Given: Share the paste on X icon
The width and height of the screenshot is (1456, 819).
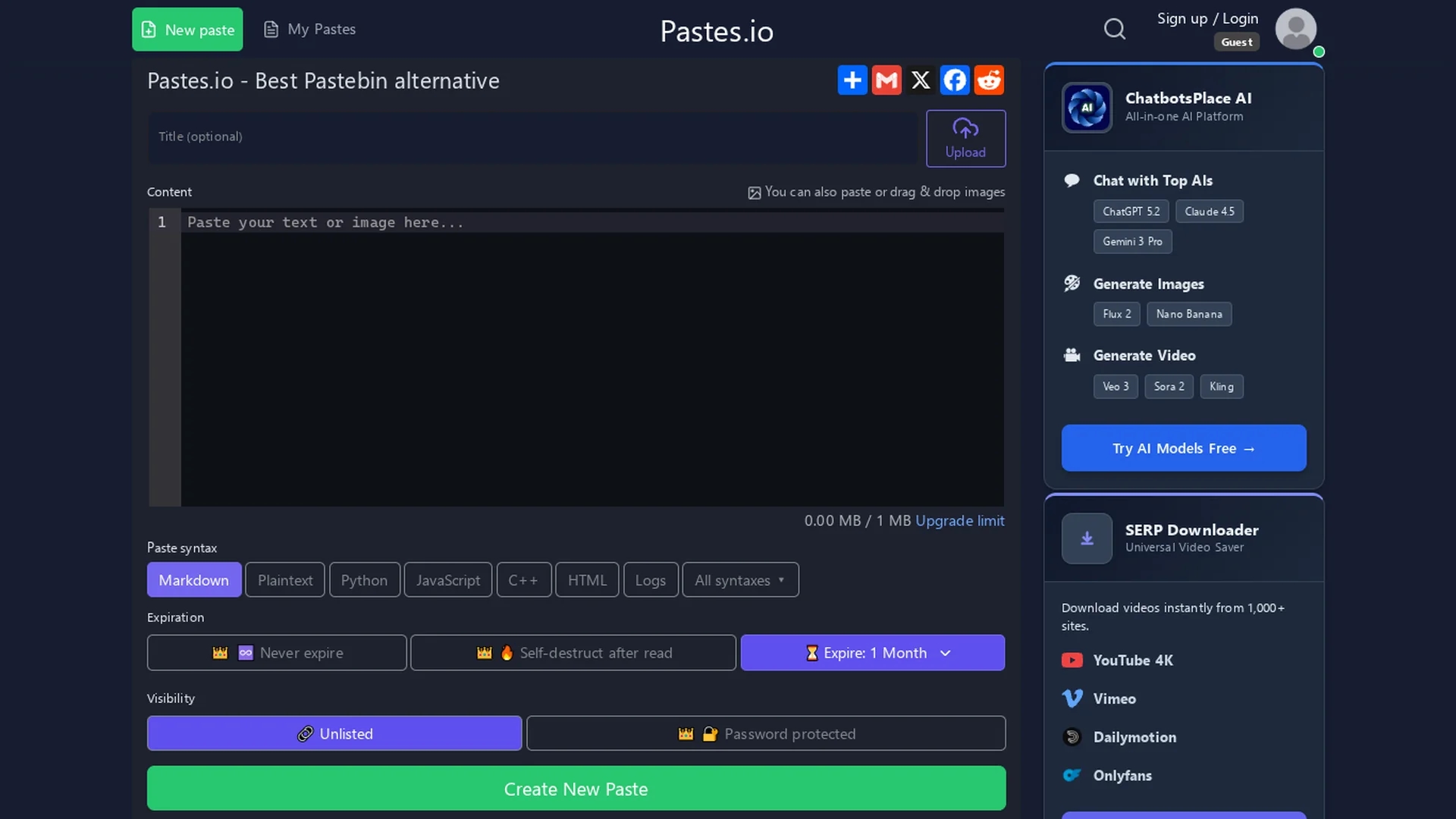Looking at the screenshot, I should click(921, 80).
